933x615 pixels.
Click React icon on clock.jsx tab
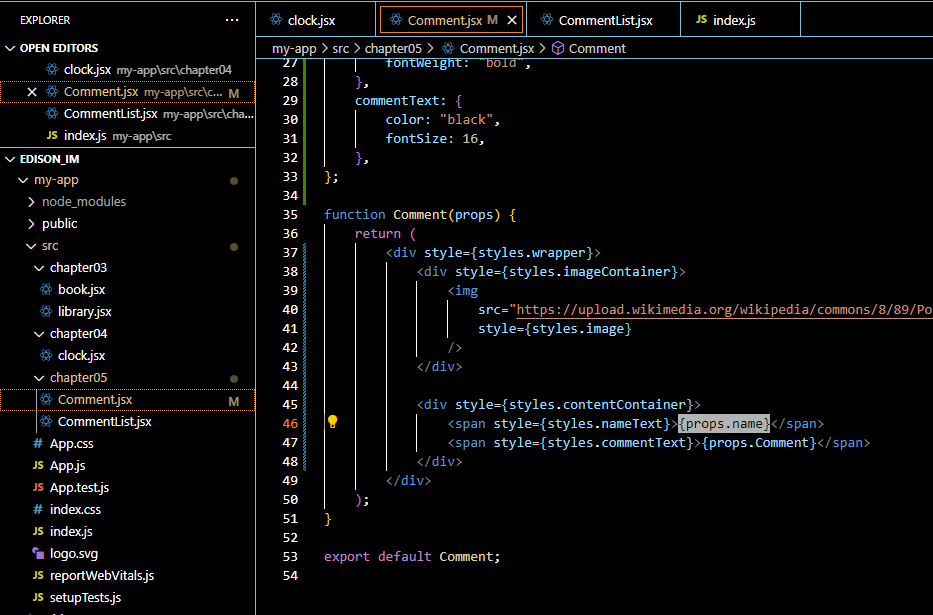(x=276, y=20)
